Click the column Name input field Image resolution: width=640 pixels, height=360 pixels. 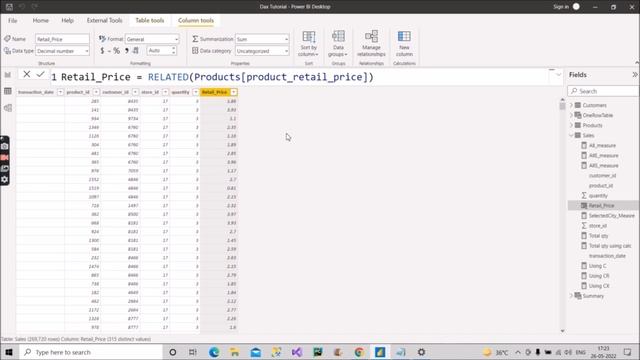(62, 39)
